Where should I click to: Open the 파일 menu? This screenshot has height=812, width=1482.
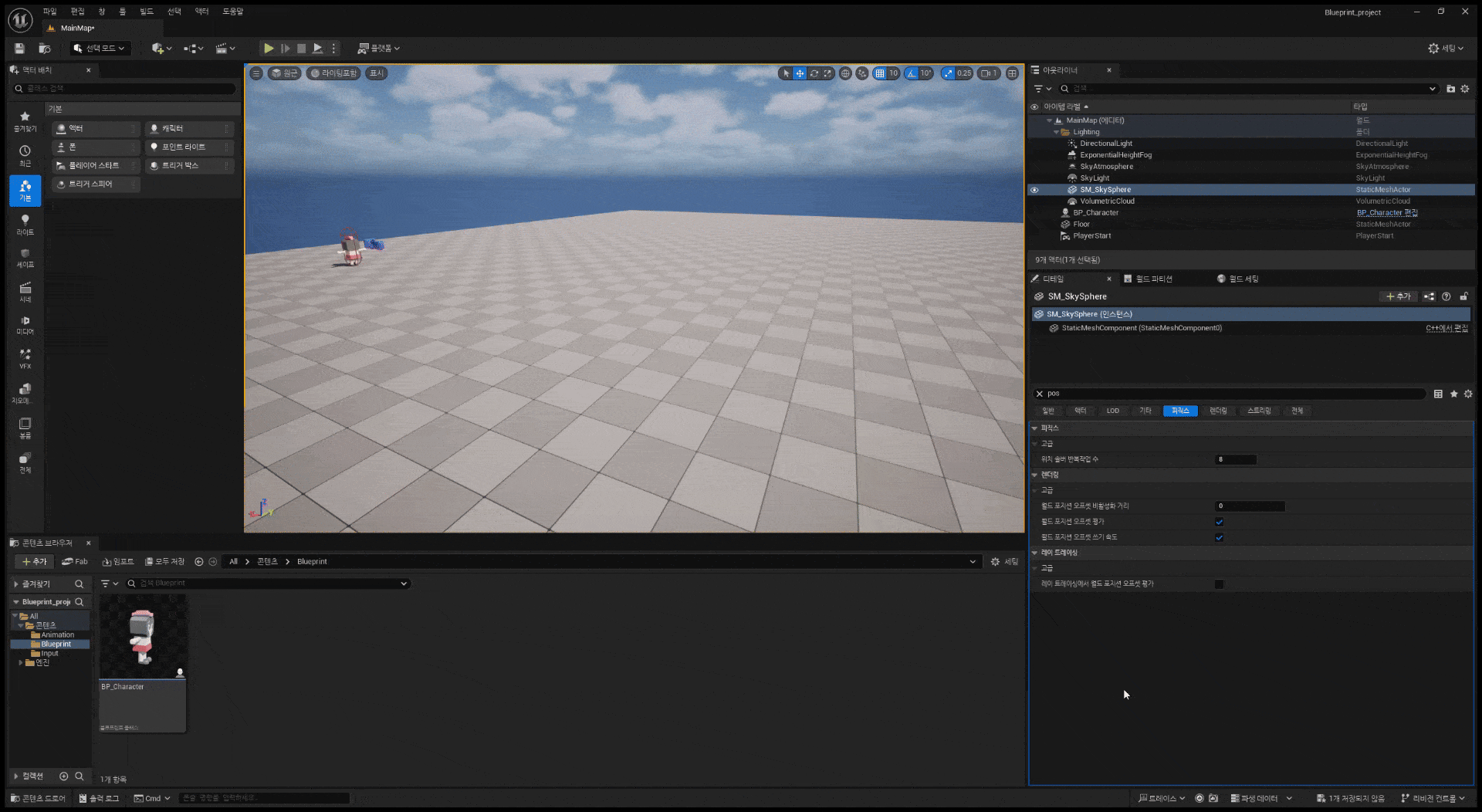(x=50, y=12)
